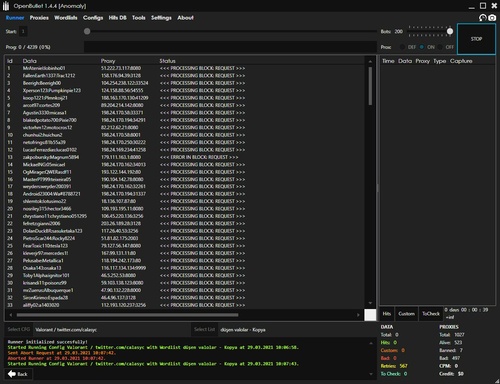Click the bot list vertical scrollbar thumb
The image size is (500, 384).
370,86
